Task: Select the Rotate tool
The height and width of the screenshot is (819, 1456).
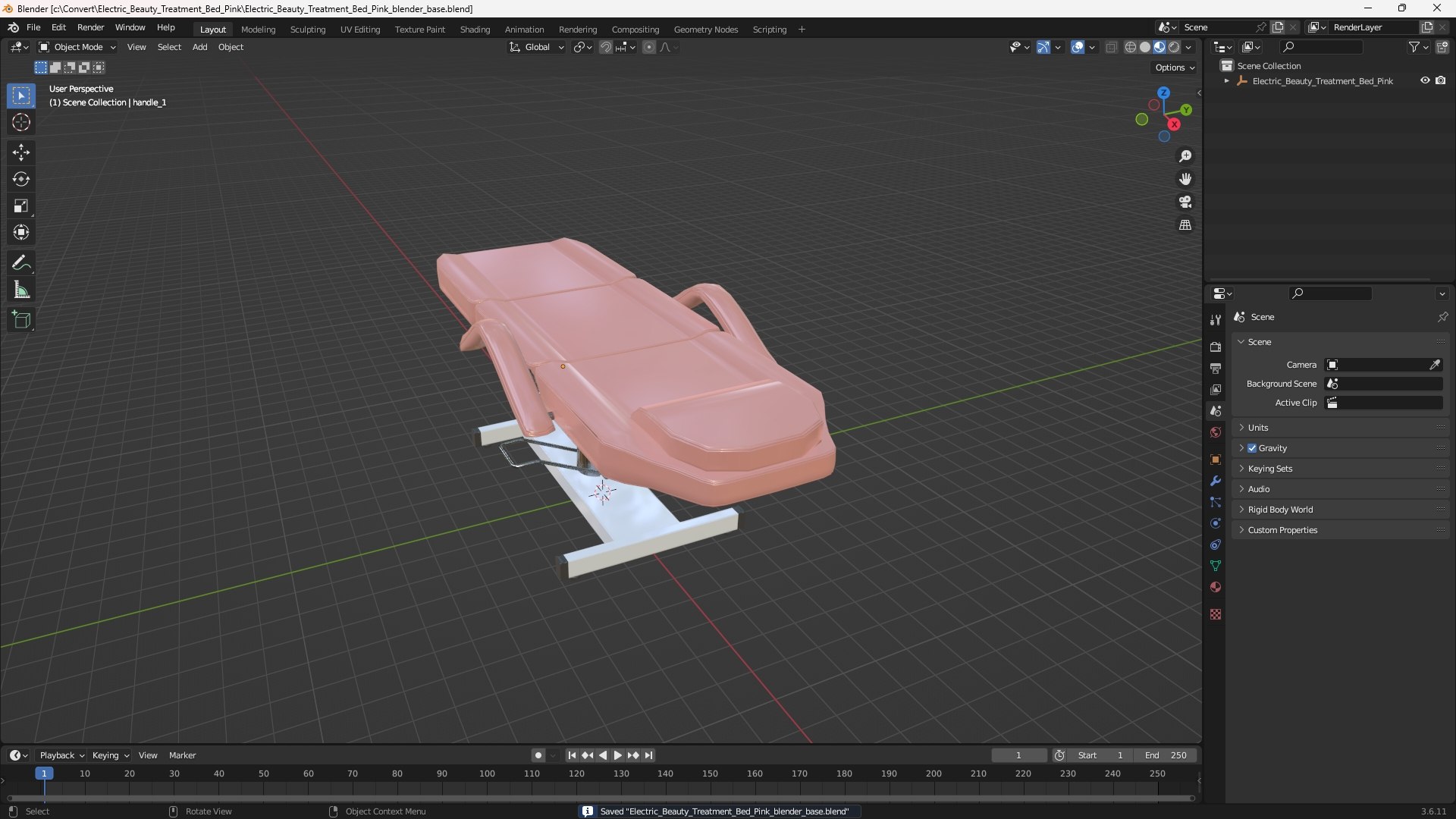Action: click(21, 179)
